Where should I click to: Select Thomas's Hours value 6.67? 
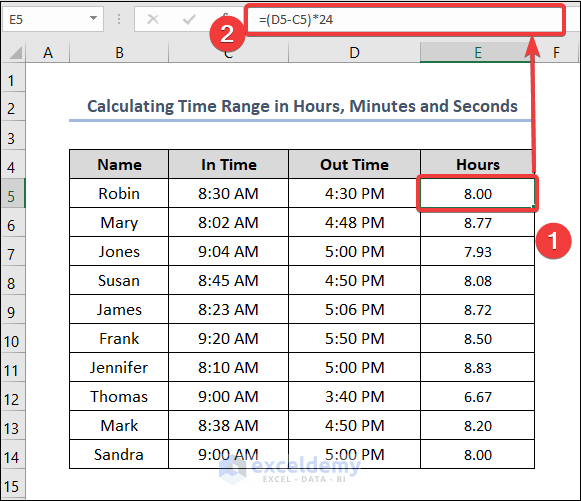477,396
